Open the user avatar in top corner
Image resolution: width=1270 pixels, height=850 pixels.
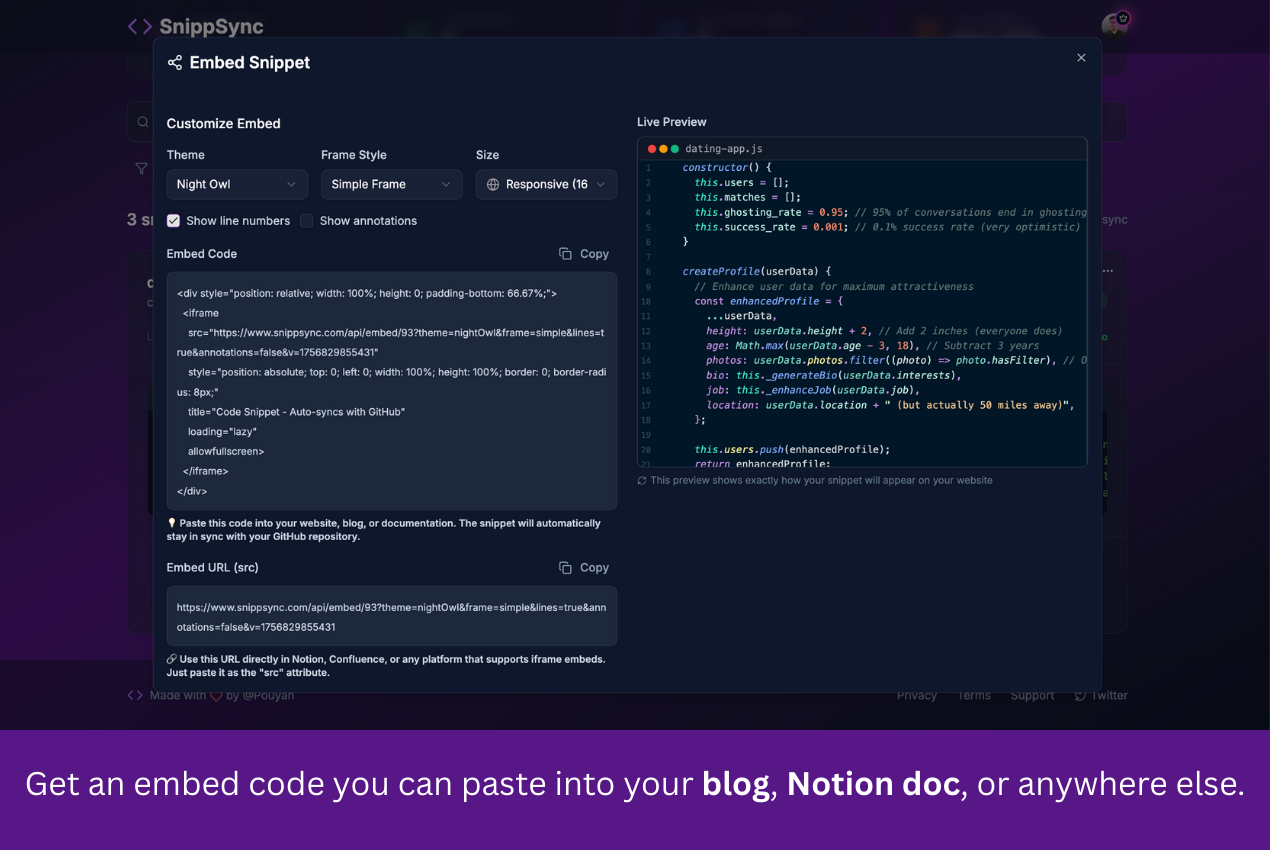pyautogui.click(x=1114, y=24)
